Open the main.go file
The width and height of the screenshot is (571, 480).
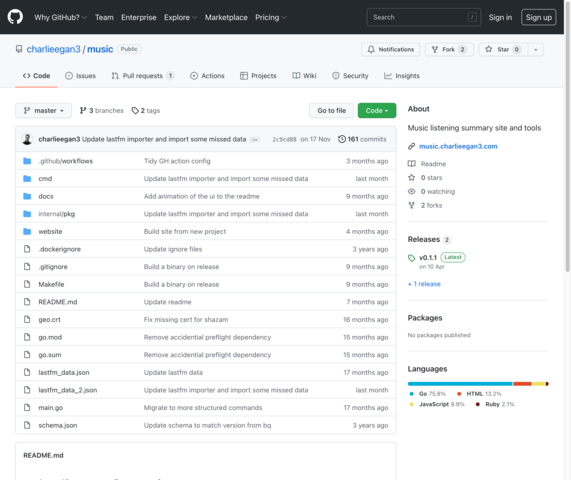pos(51,408)
